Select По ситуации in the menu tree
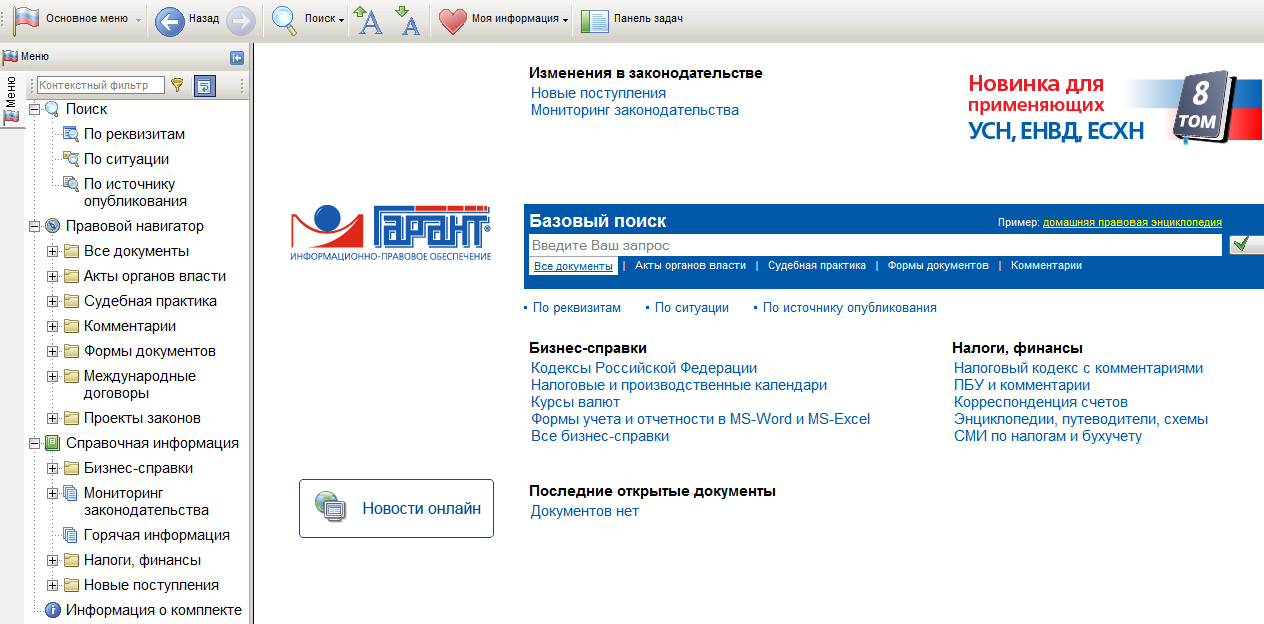The width and height of the screenshot is (1264, 624). click(x=126, y=159)
